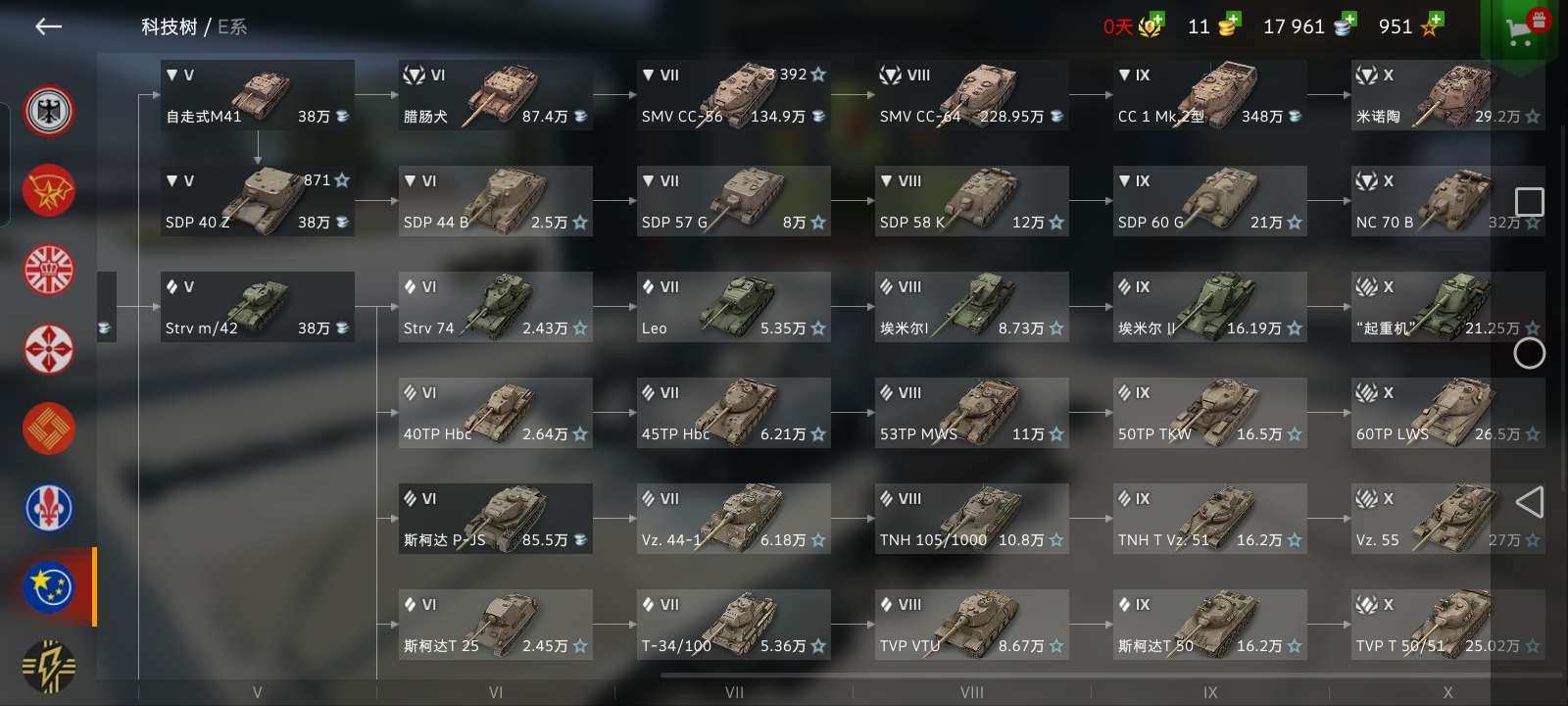Tap the back arrow icon
Screen dimensions: 1568x706
point(48,26)
